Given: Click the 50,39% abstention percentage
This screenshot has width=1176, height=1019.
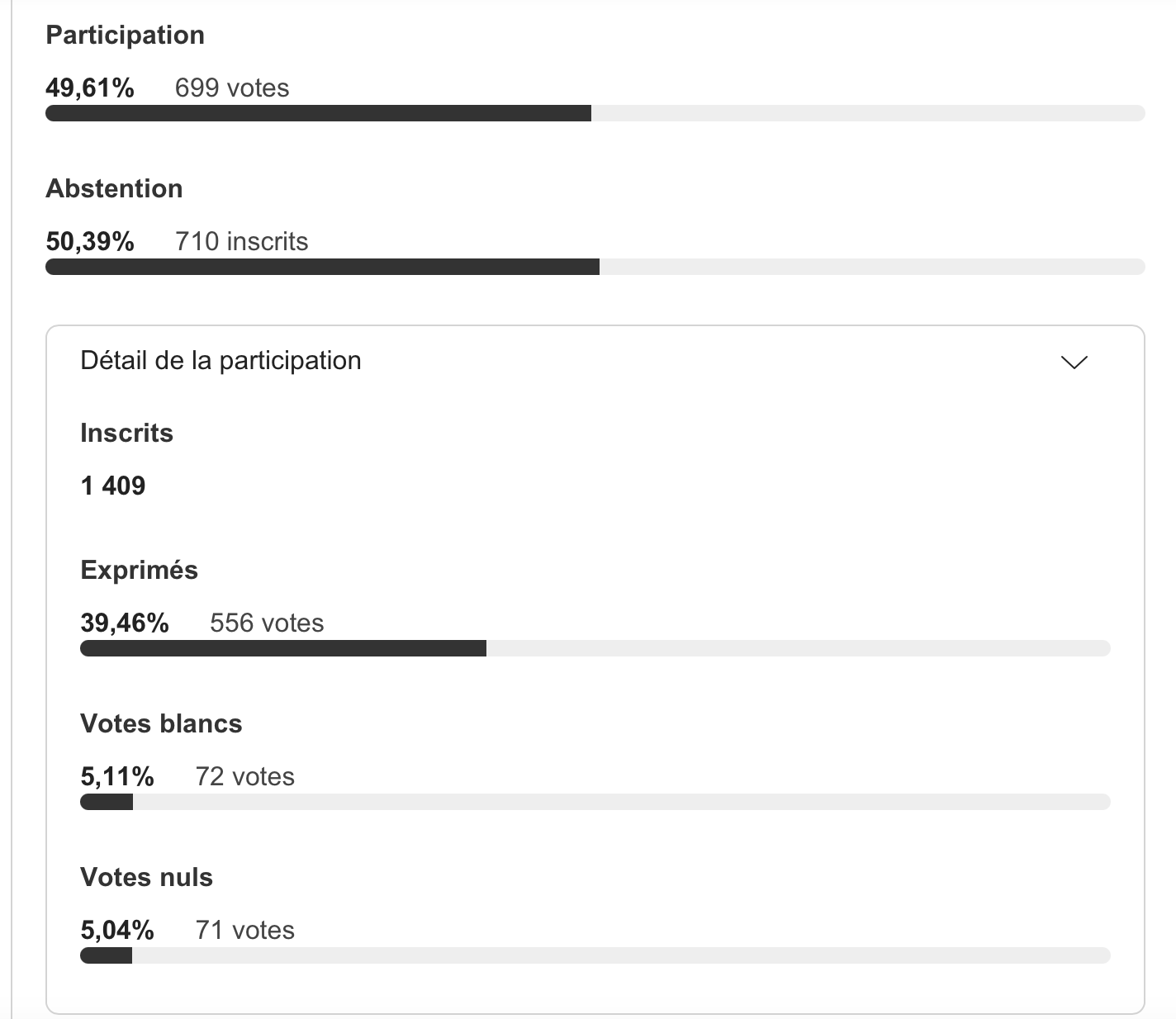Looking at the screenshot, I should point(89,241).
